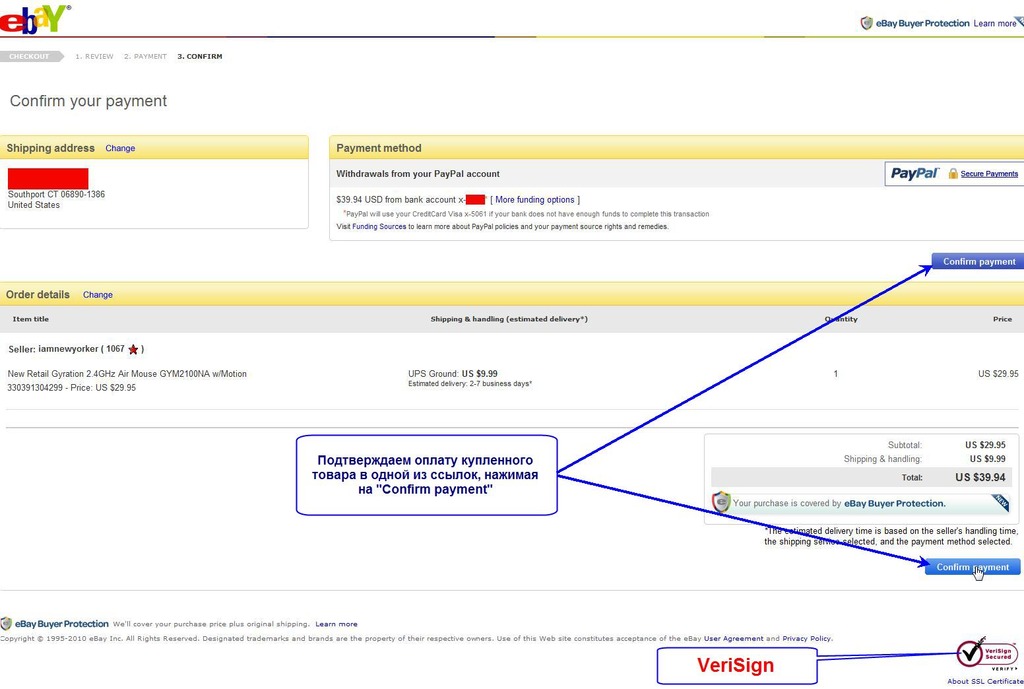Open the Privacy Policy link
The width and height of the screenshot is (1024, 689).
coord(807,639)
